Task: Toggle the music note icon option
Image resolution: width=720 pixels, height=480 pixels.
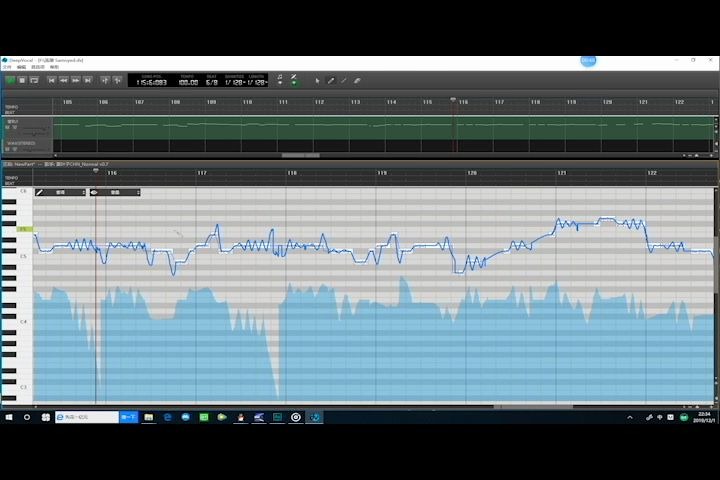Action: (280, 79)
